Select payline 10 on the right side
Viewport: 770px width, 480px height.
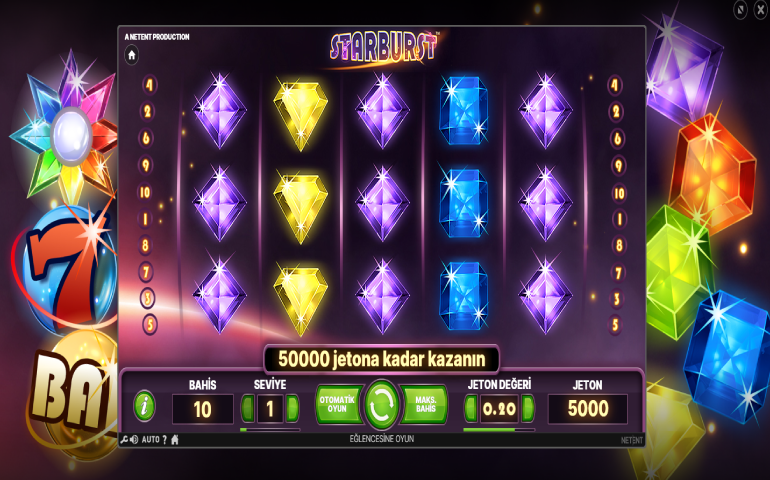click(x=619, y=194)
